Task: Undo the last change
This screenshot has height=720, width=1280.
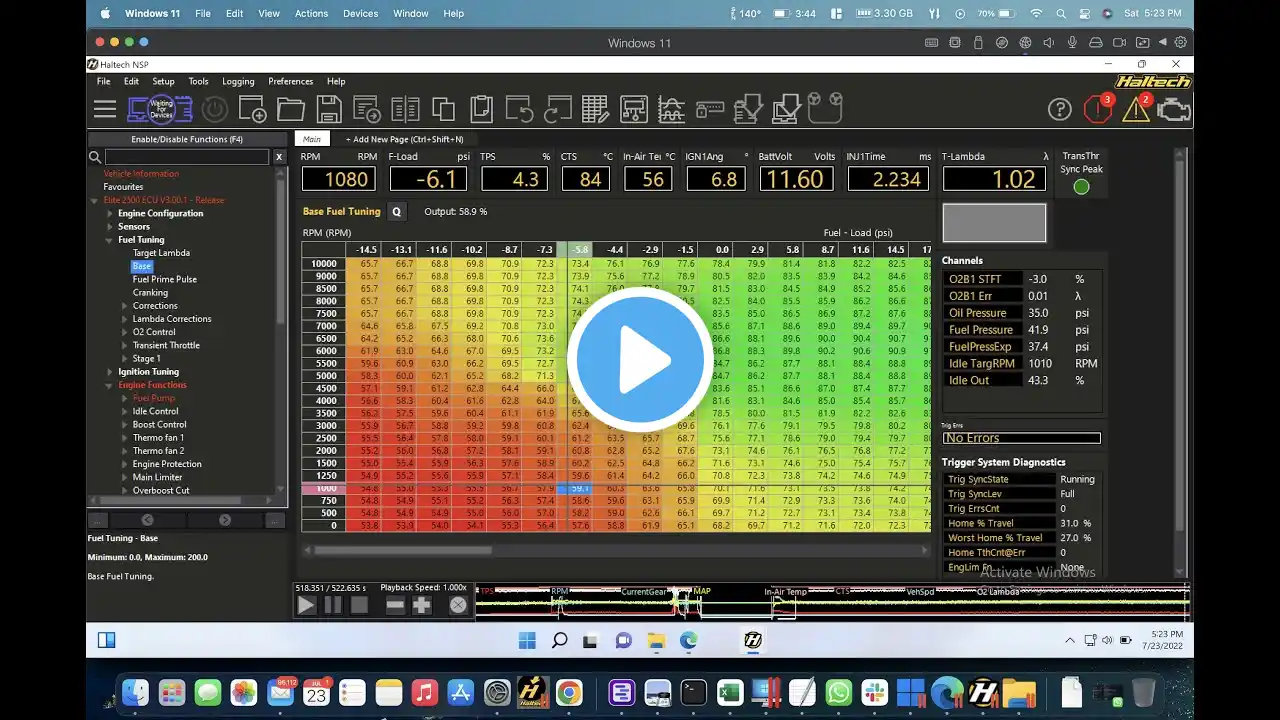Action: 519,109
